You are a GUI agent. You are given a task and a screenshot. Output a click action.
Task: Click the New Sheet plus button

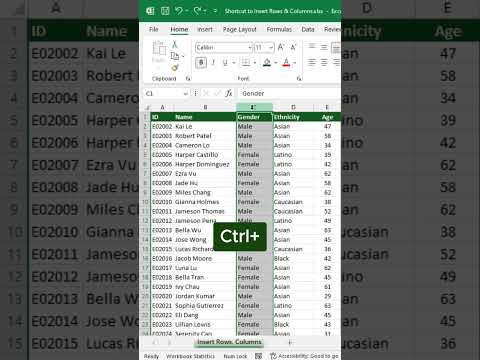click(x=290, y=342)
